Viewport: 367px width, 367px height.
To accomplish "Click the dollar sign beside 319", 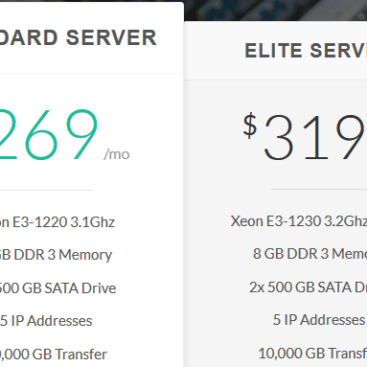I will click(x=250, y=126).
